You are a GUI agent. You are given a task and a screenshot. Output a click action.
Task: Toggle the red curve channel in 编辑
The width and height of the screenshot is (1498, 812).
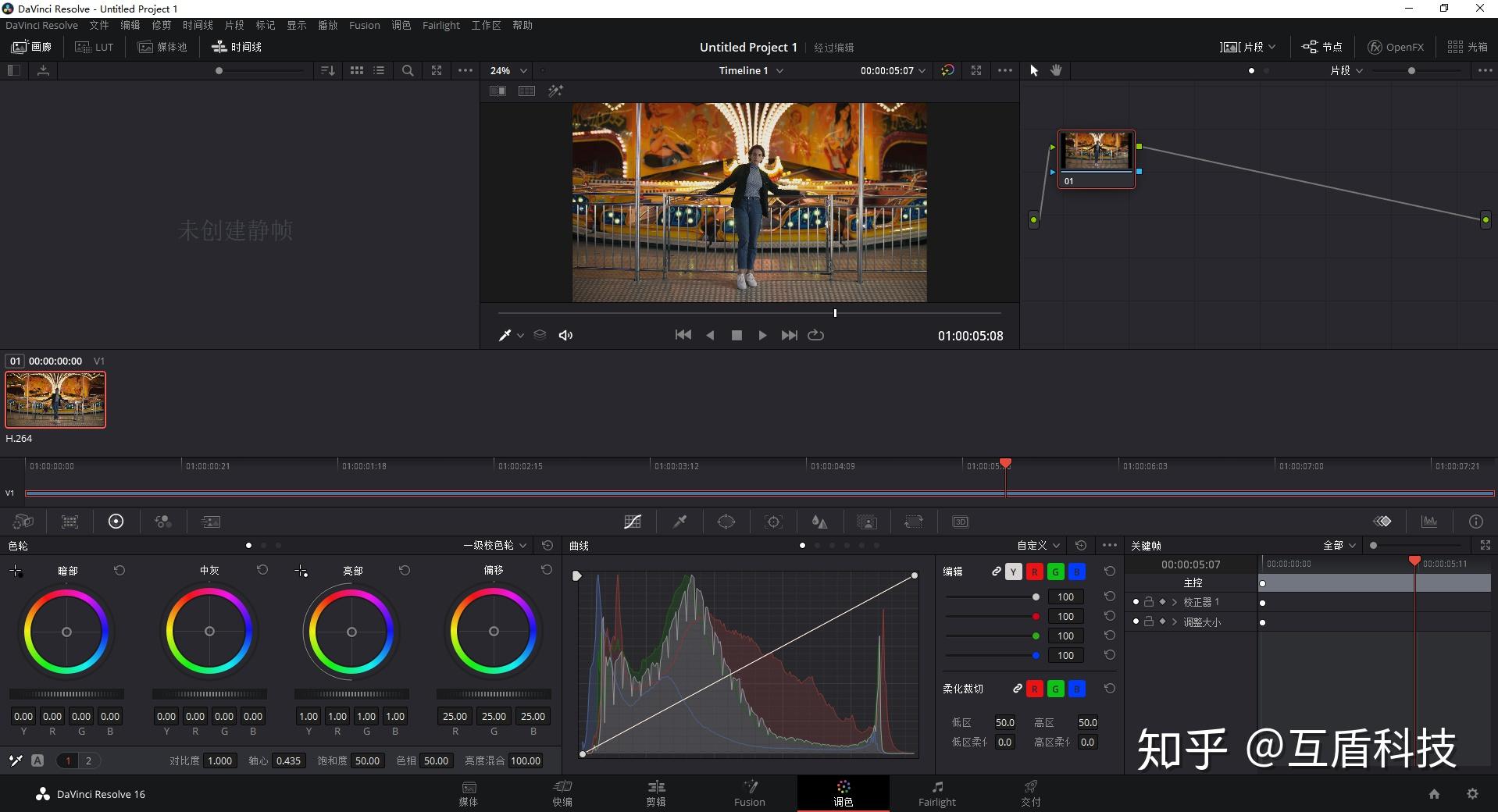(x=1034, y=572)
